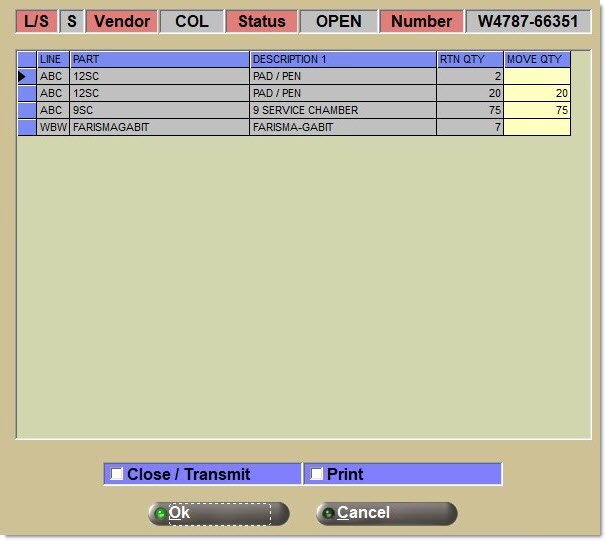Select the row marker for the WBW line
The width and height of the screenshot is (606, 541).
26,127
